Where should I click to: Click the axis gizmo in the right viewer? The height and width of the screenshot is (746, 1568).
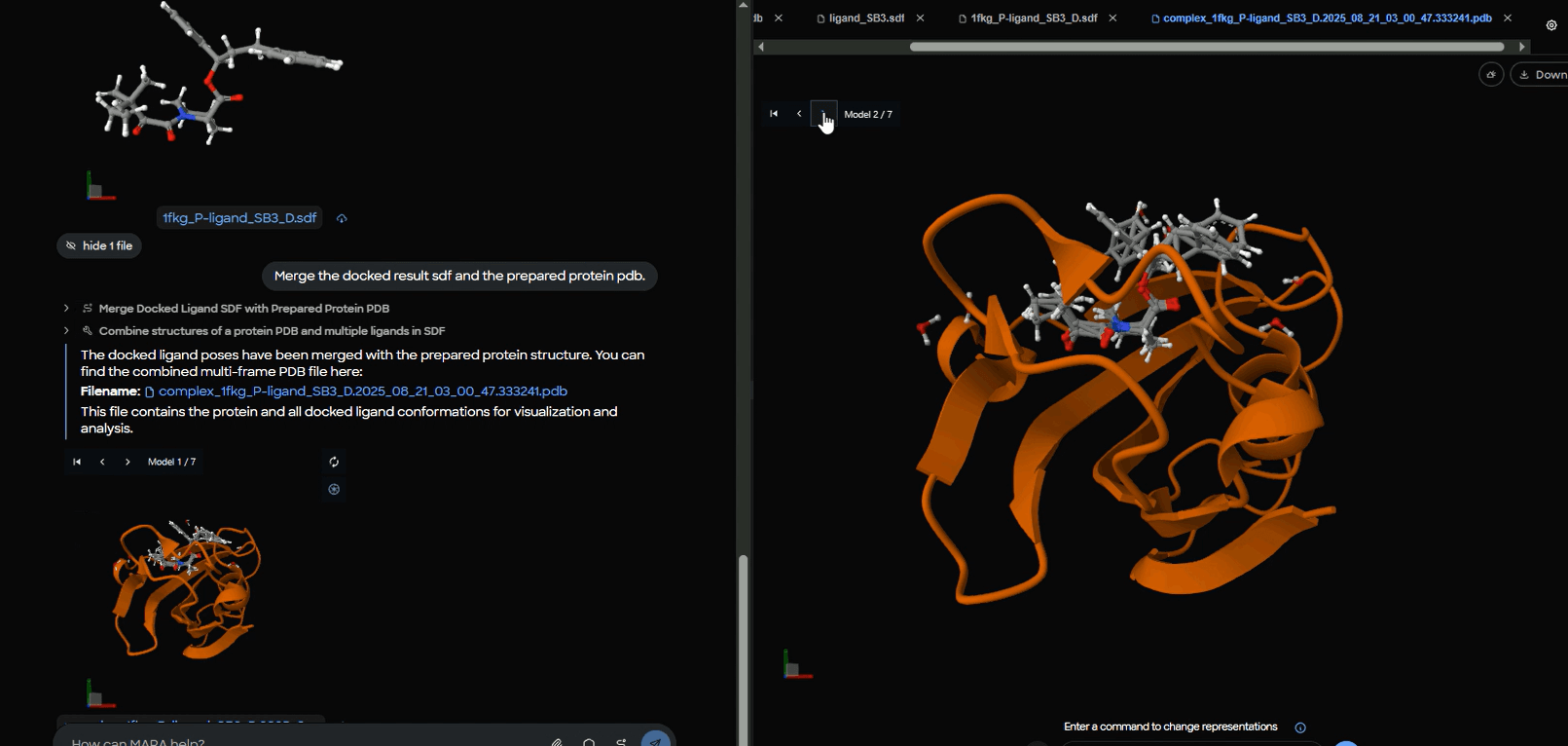pyautogui.click(x=797, y=665)
